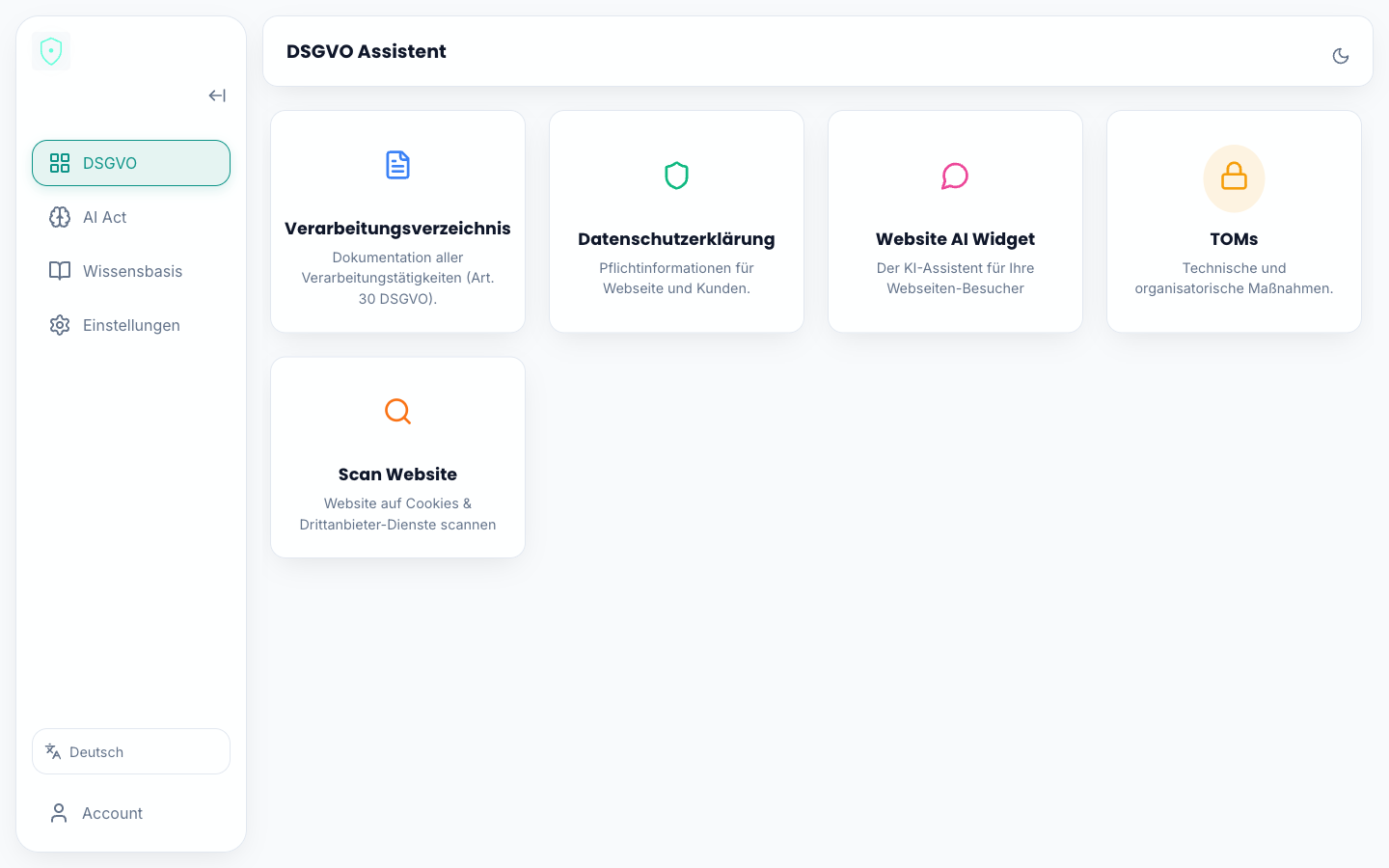Open the pink chat bubble icon for Website AI Widget
This screenshot has width=1389, height=868.
955,176
